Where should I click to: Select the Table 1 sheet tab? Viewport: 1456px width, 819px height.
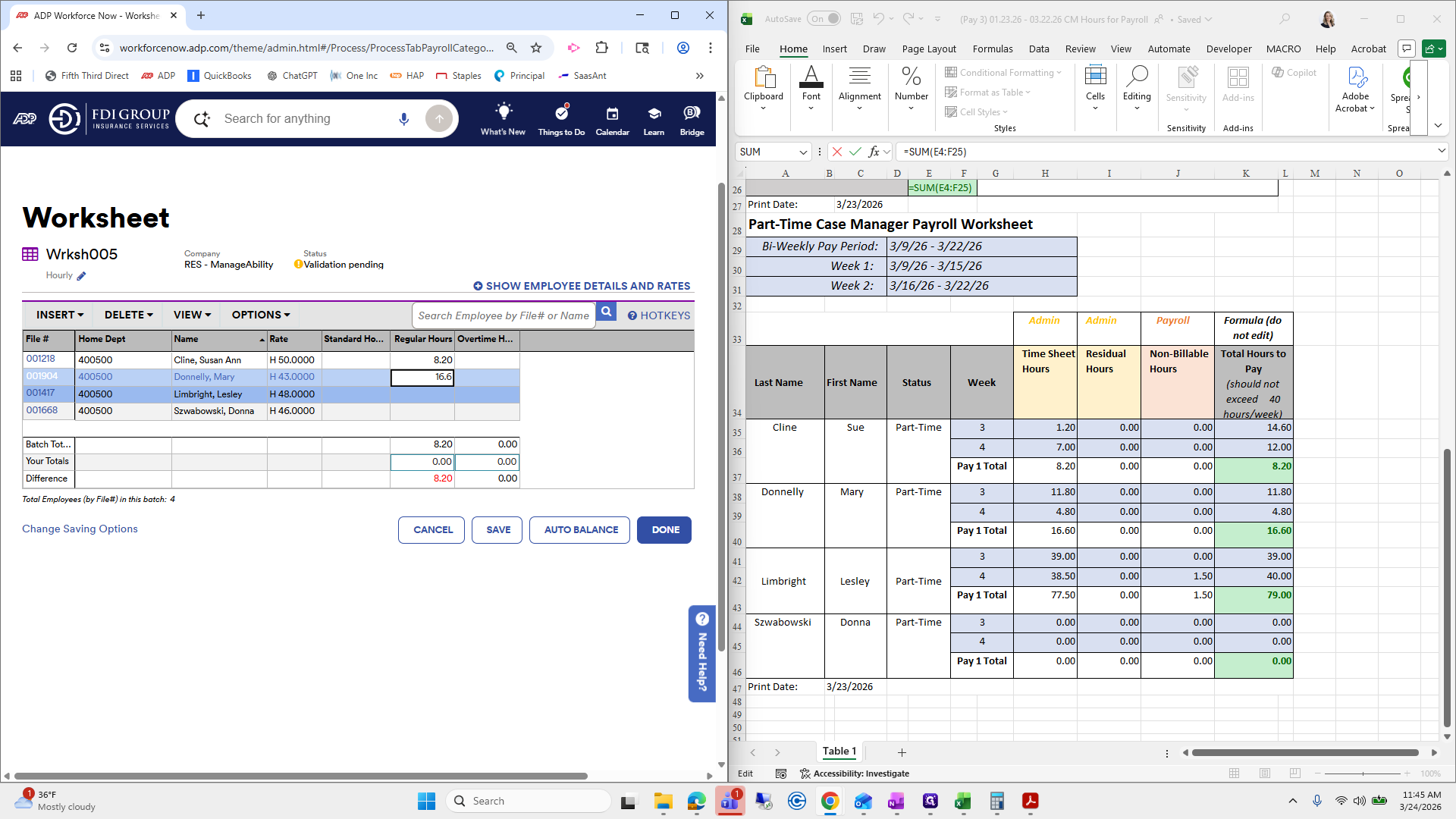coord(839,752)
